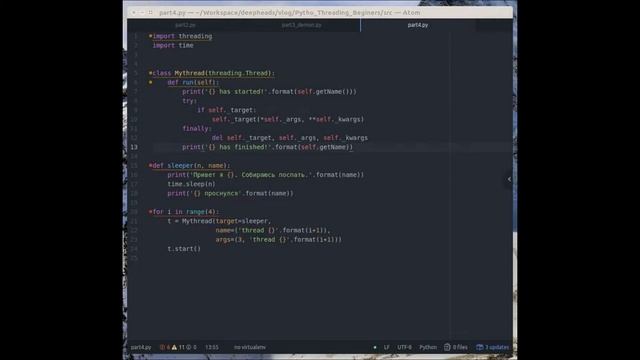Click the part4.py file name in status bar
Screen dimensions: 640x360
pos(141,347)
